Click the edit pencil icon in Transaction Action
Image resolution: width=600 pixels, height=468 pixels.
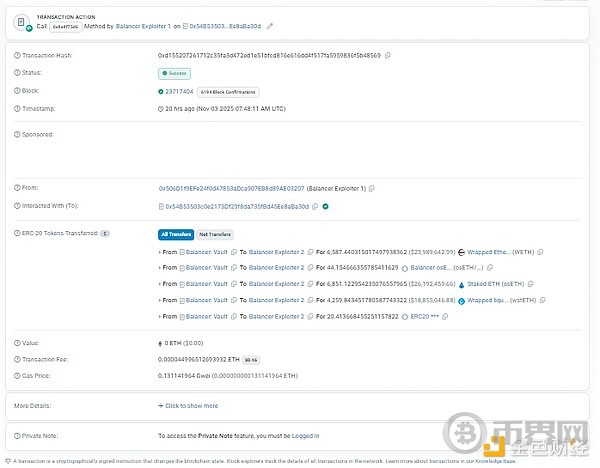tap(271, 24)
